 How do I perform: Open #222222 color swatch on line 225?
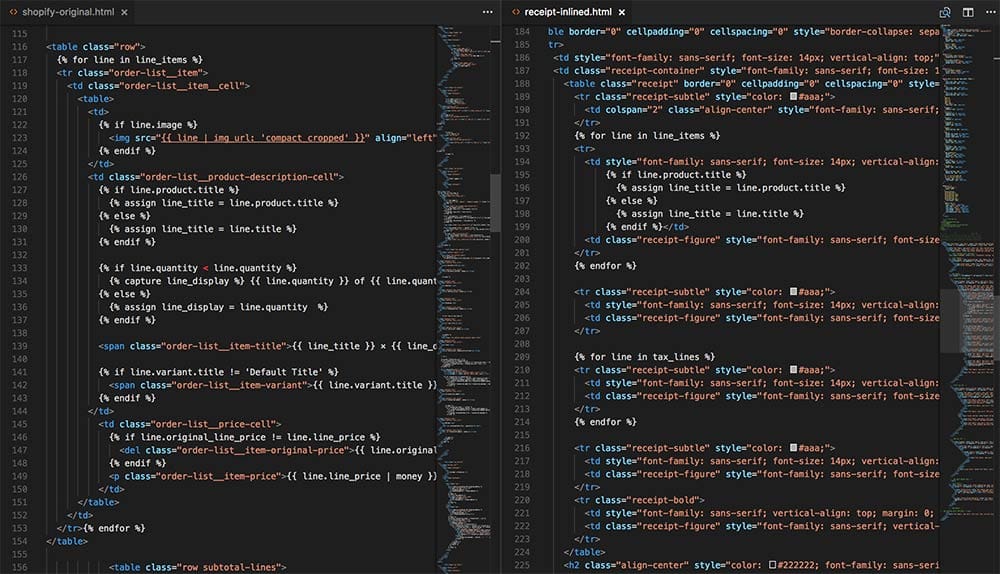[x=772, y=565]
